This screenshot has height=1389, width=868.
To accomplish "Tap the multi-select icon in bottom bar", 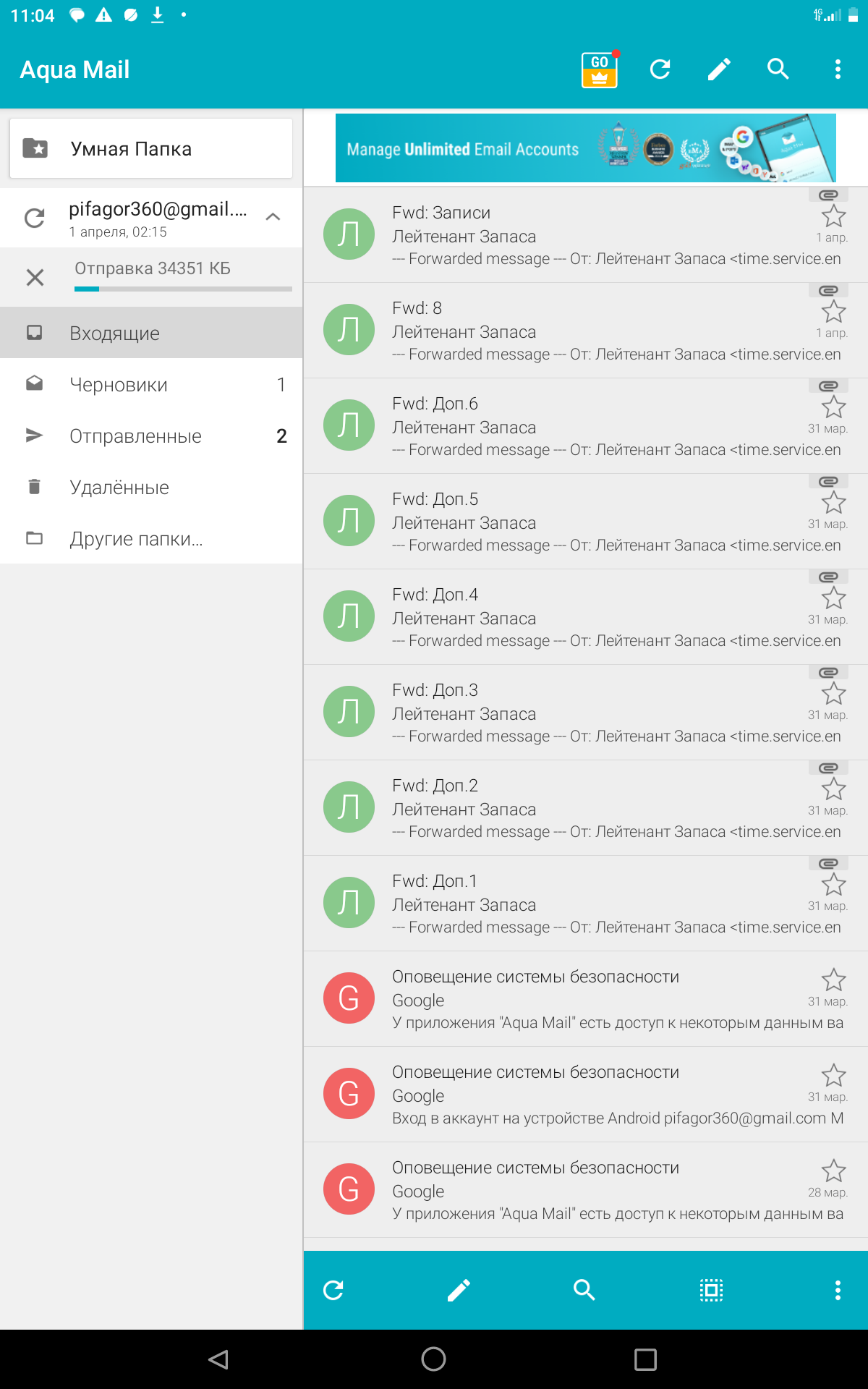I will 711,1290.
